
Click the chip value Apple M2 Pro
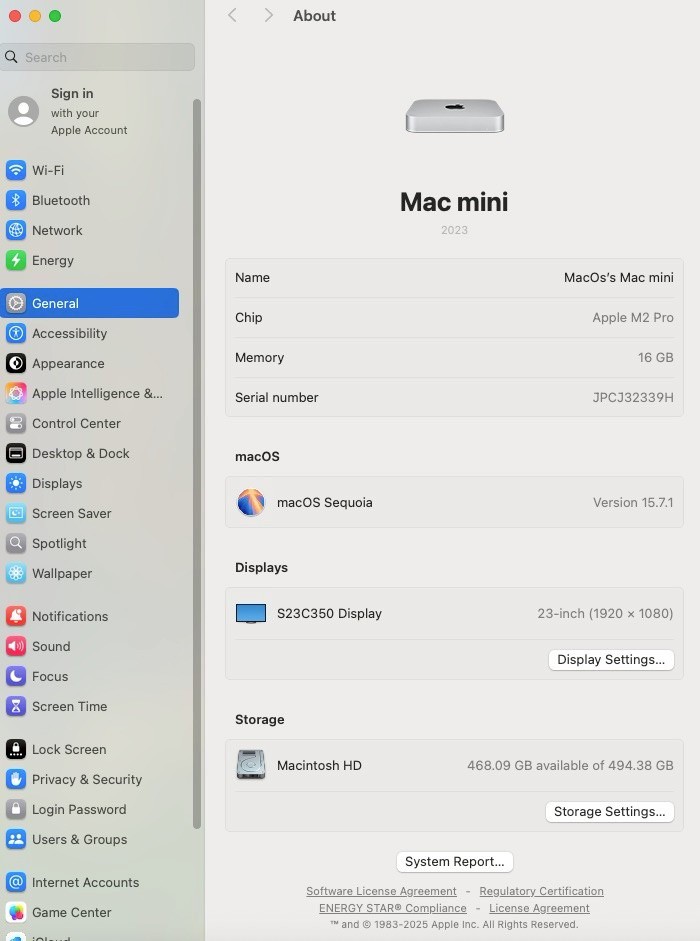pos(633,317)
